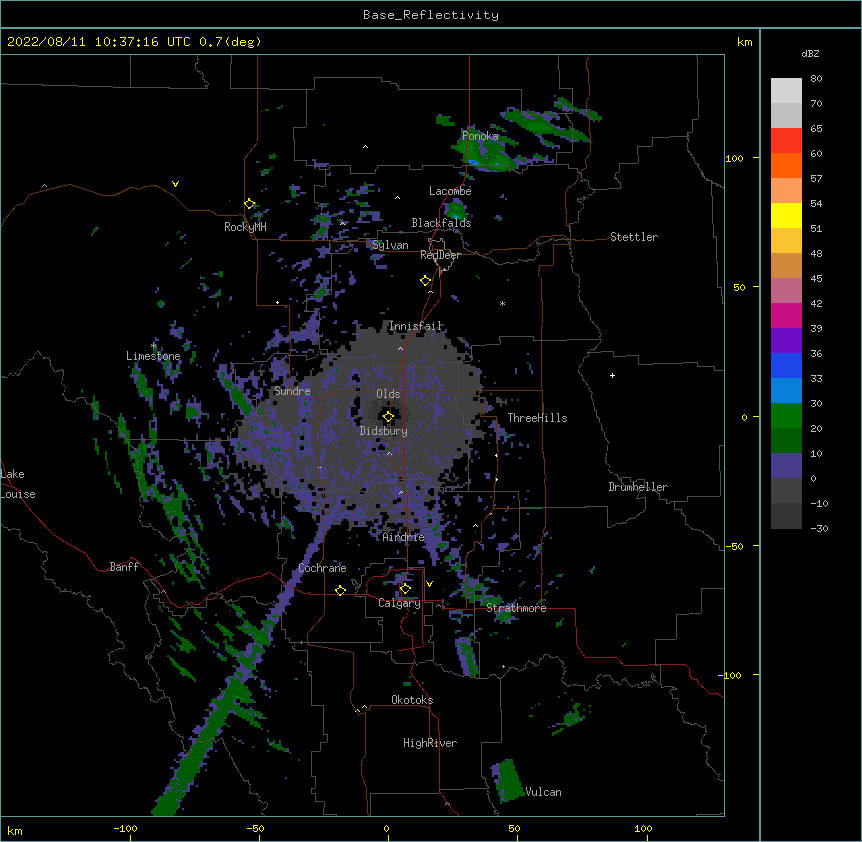Click the Base_Reflectivity title text

coord(430,15)
